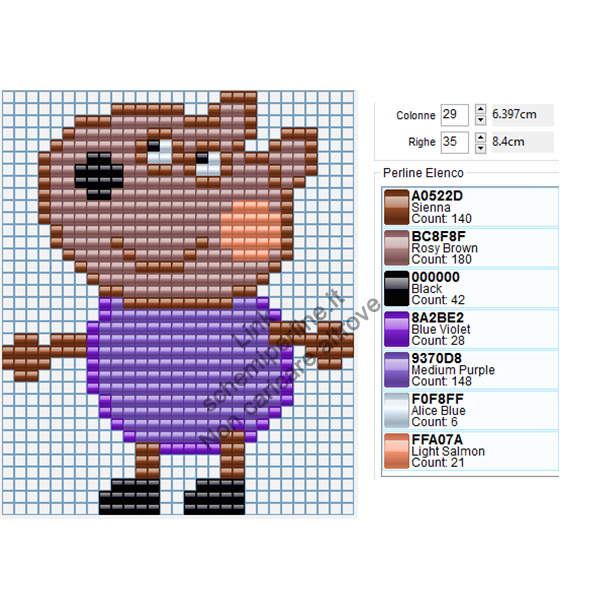Select the Rosy Brown BC8F8F color swatch

(396, 248)
